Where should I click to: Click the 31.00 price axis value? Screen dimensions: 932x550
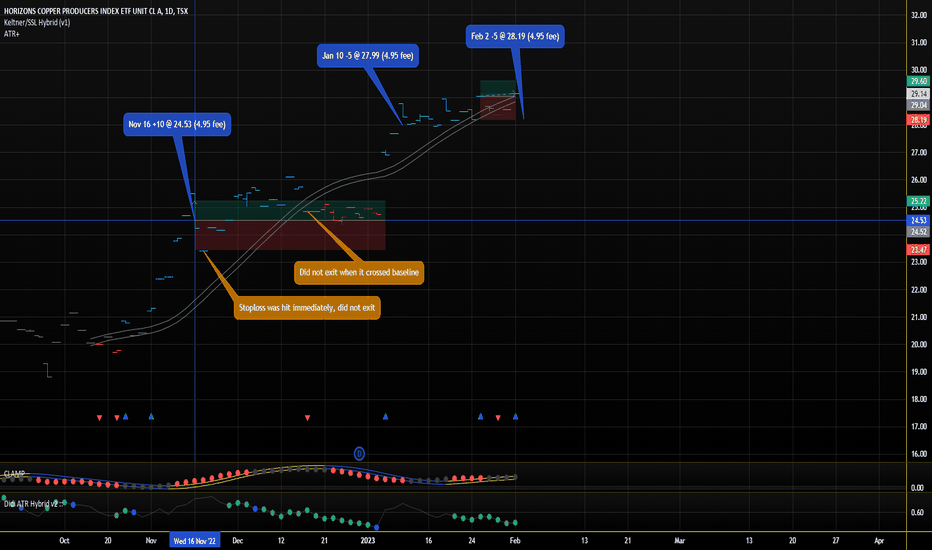point(919,42)
